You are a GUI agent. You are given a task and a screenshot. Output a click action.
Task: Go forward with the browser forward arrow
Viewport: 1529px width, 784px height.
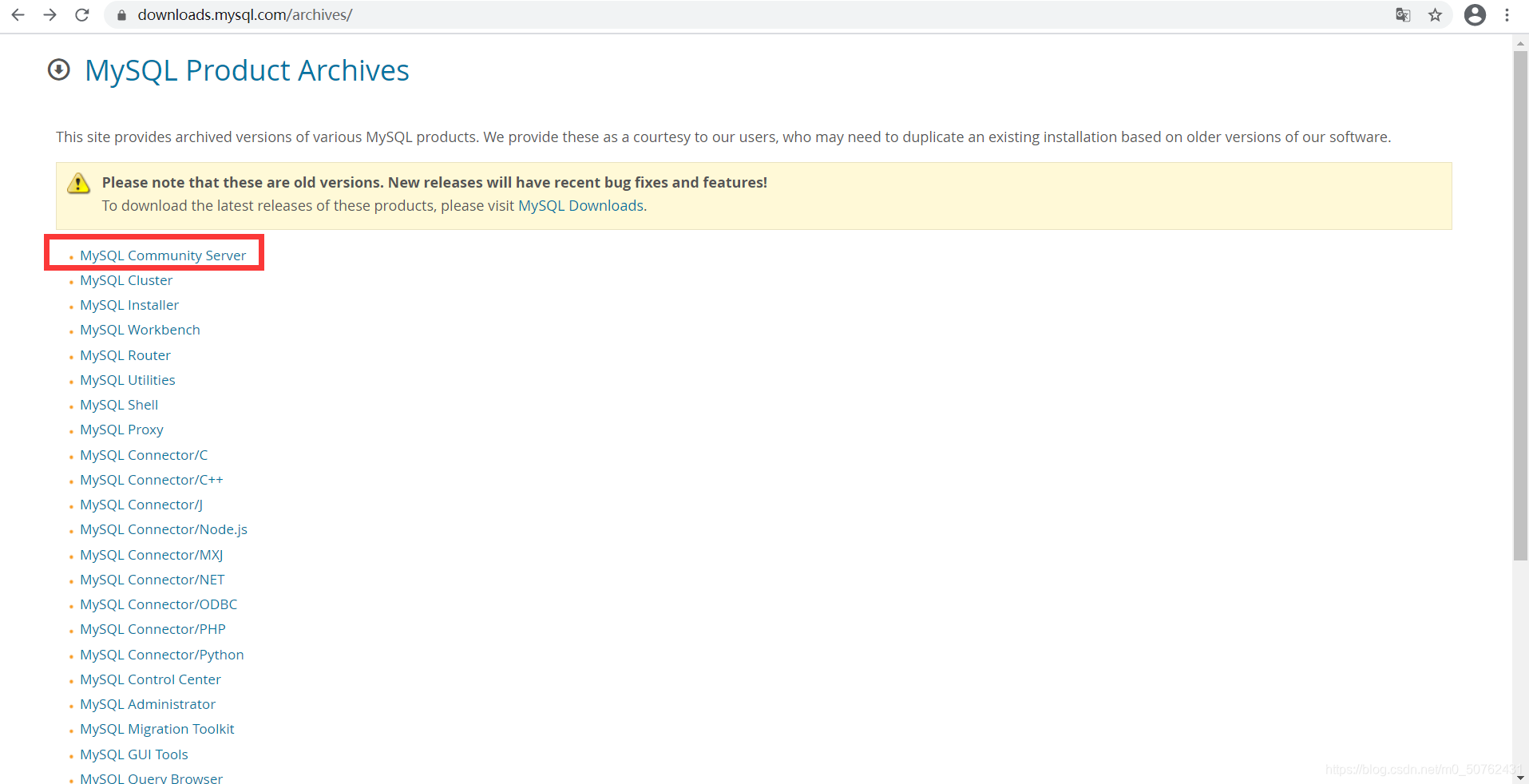click(x=50, y=15)
